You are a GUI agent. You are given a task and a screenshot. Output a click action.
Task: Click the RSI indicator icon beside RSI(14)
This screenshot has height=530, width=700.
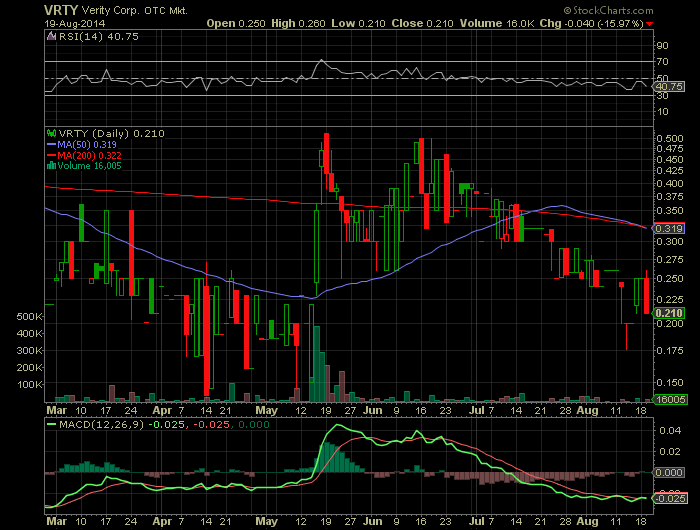[51, 37]
